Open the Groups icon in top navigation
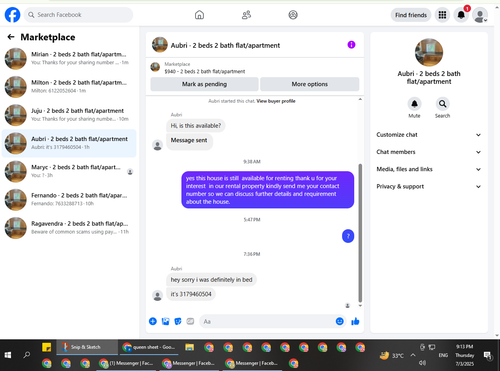Viewport: 500px width, 371px height. click(x=293, y=15)
